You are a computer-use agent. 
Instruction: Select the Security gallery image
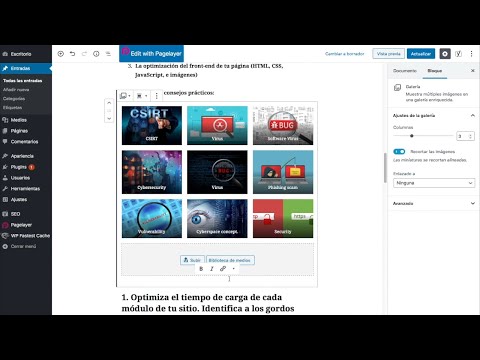(x=283, y=219)
